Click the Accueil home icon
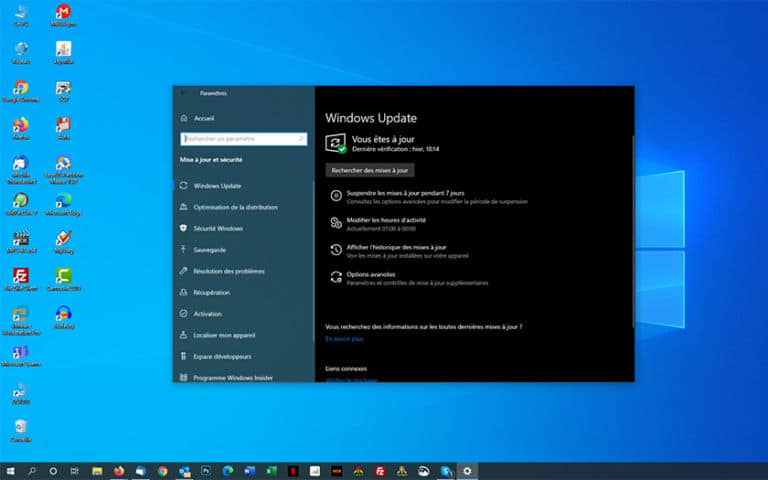This screenshot has height=480, width=768. (x=183, y=118)
